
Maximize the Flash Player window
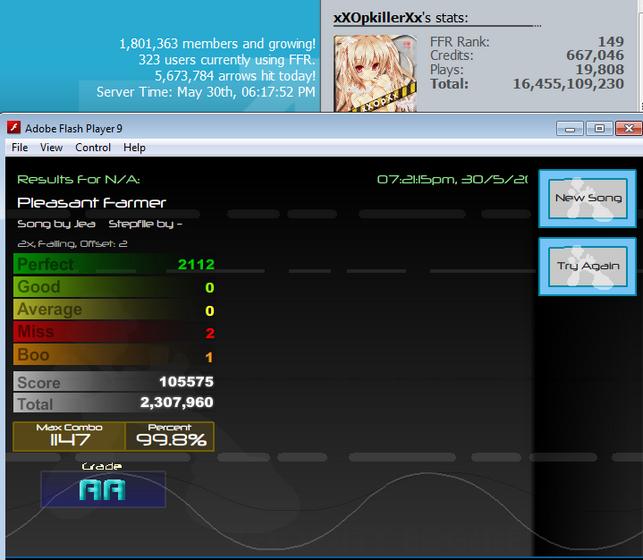tap(599, 129)
